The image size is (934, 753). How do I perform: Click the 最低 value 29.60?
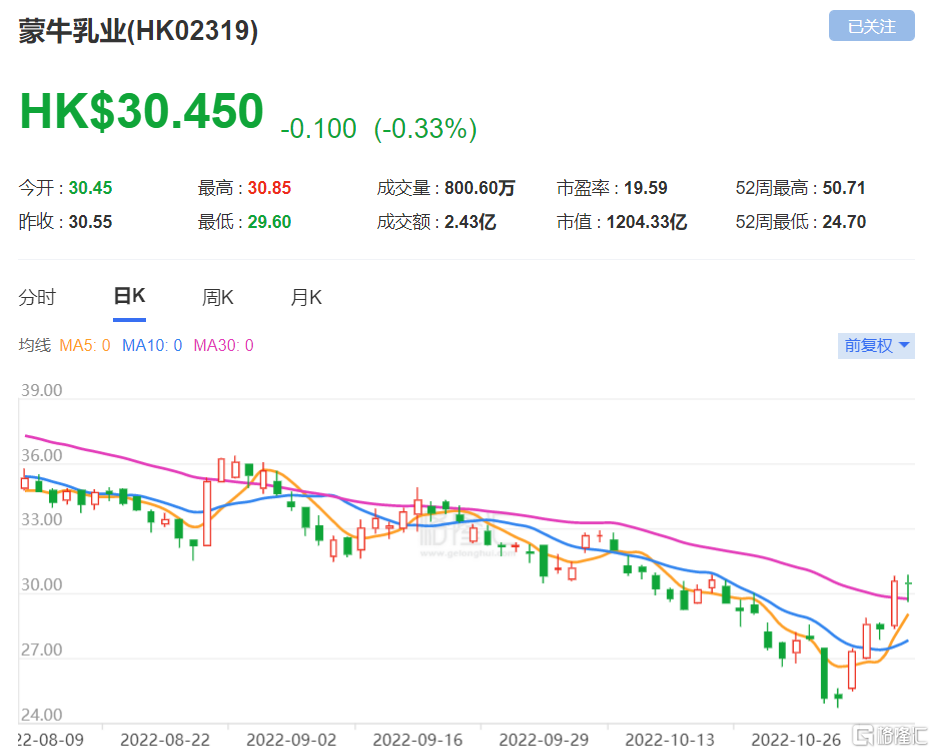(x=269, y=222)
